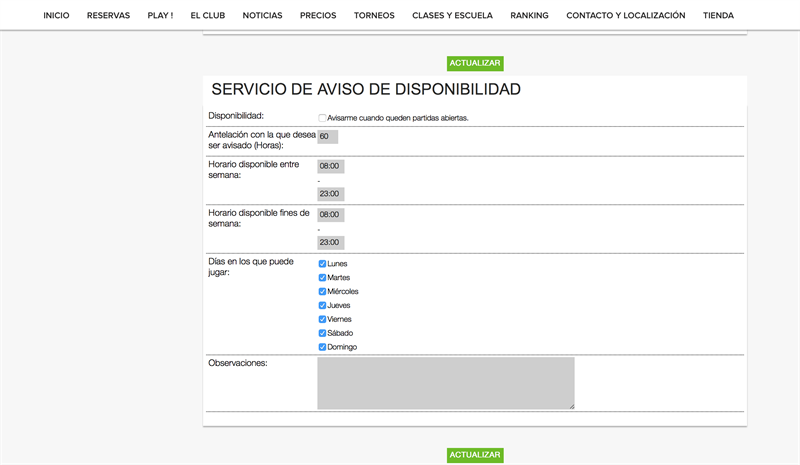Uncheck the Sábado checkbox
800x465 pixels.
click(x=322, y=333)
